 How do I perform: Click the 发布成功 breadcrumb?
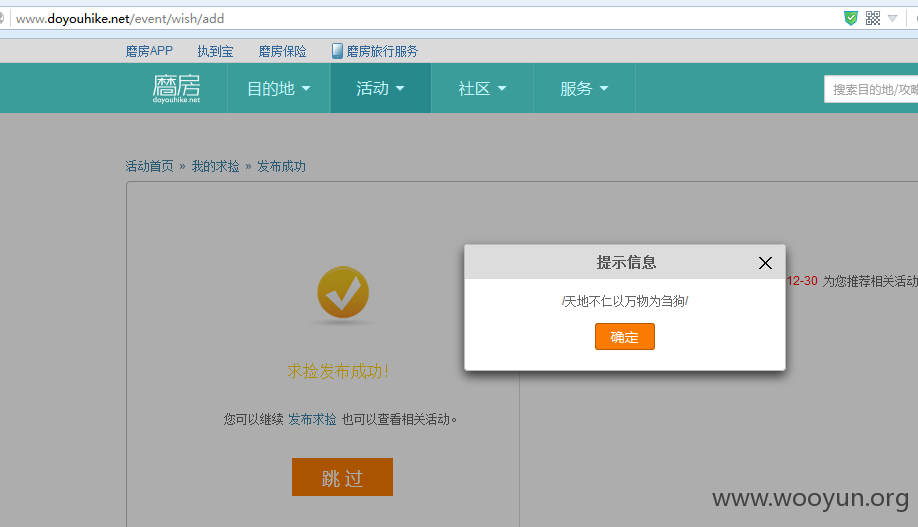(282, 166)
